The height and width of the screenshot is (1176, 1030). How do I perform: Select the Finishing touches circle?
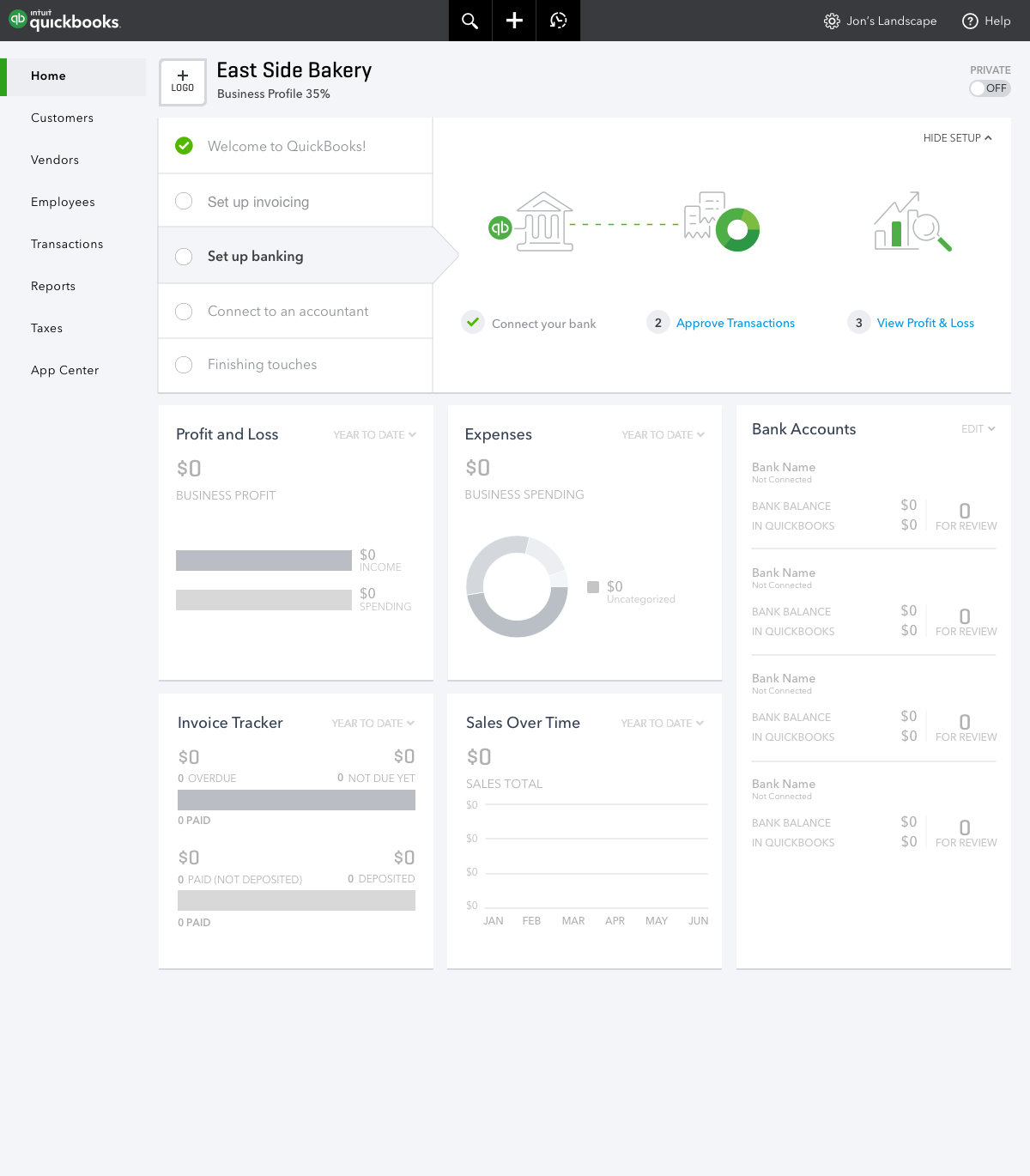pos(184,364)
